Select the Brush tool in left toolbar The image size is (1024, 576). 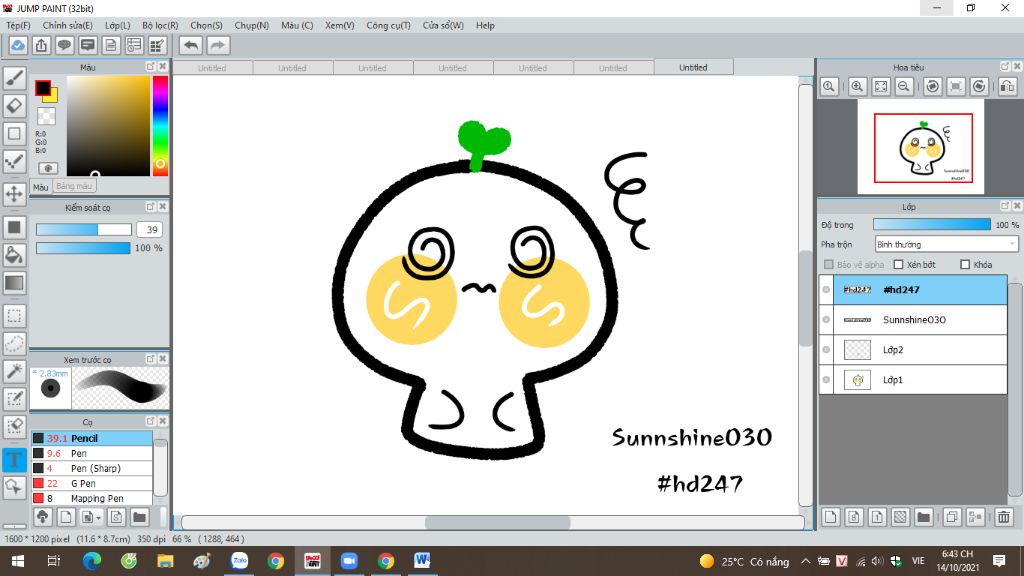click(14, 77)
